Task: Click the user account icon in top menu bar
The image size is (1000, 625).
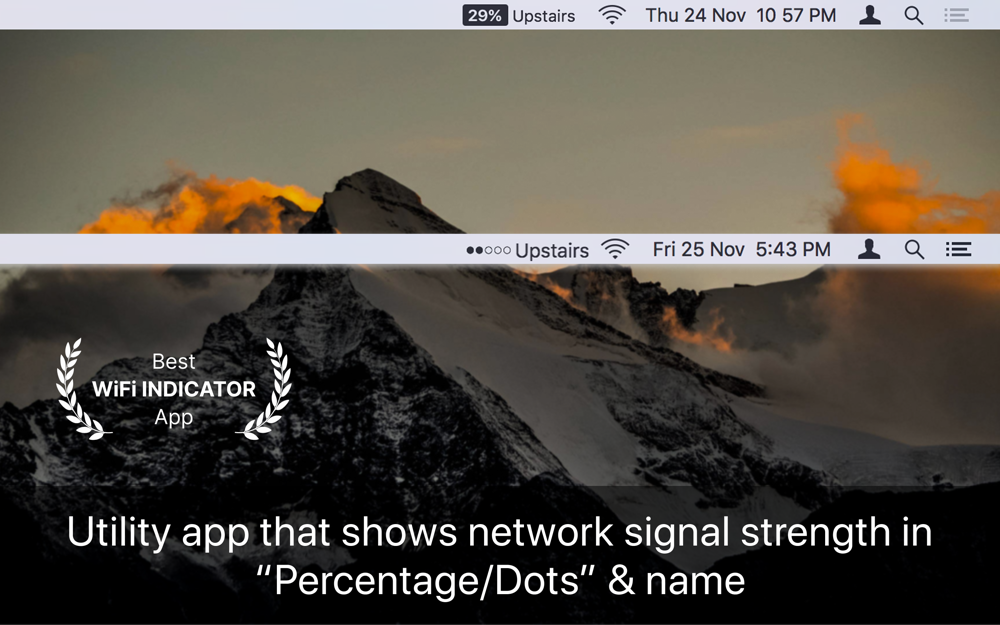Action: click(870, 15)
